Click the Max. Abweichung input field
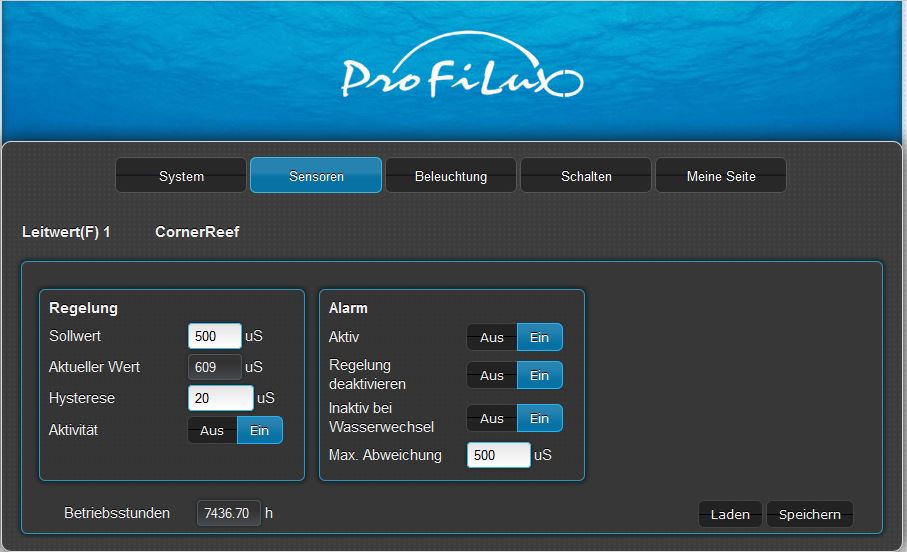 tap(498, 455)
